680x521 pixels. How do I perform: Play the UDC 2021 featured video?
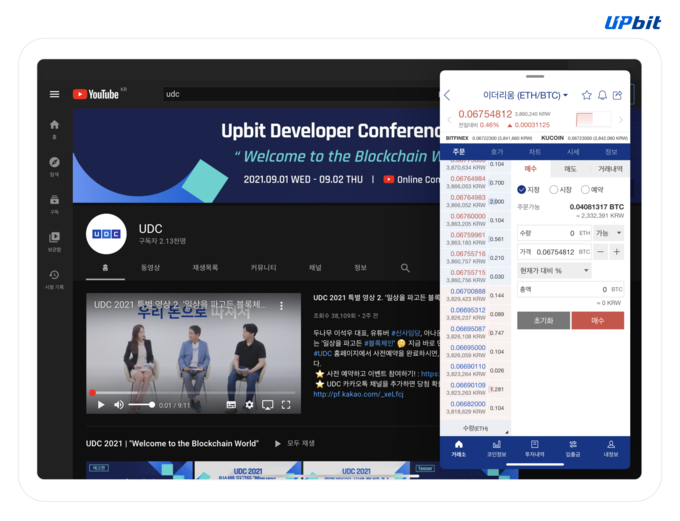point(101,405)
